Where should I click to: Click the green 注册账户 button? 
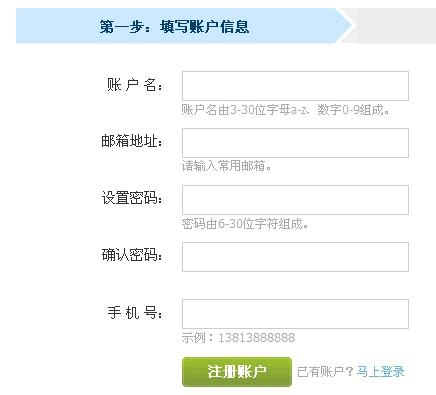coord(237,372)
